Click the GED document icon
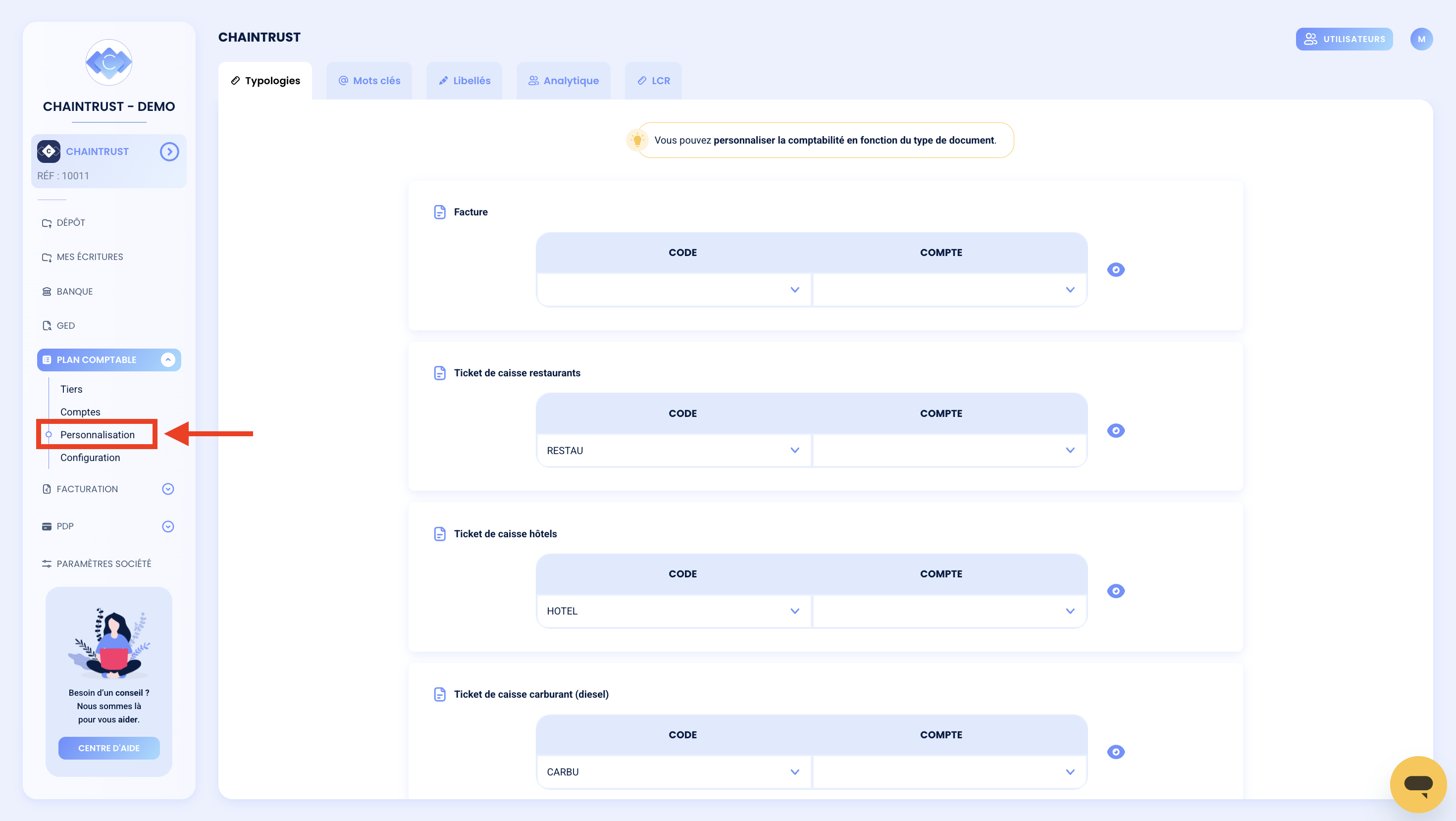Screen dimensions: 1456x821 [x=47, y=325]
